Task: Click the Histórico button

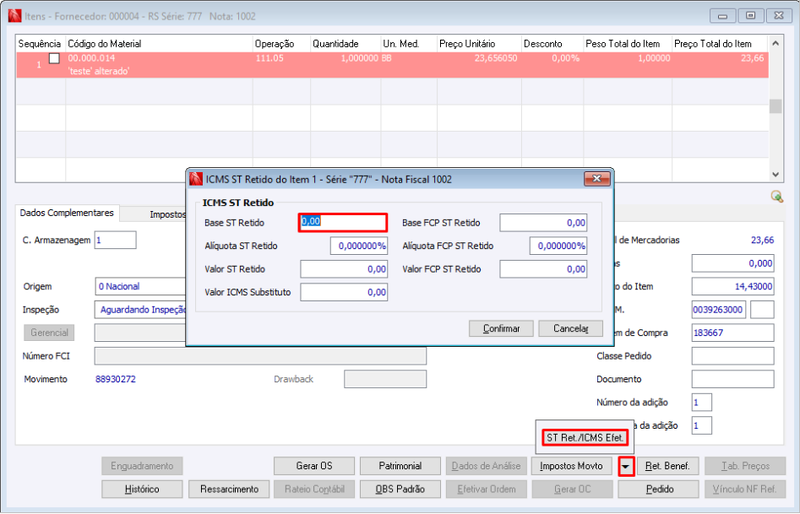Action: point(142,489)
